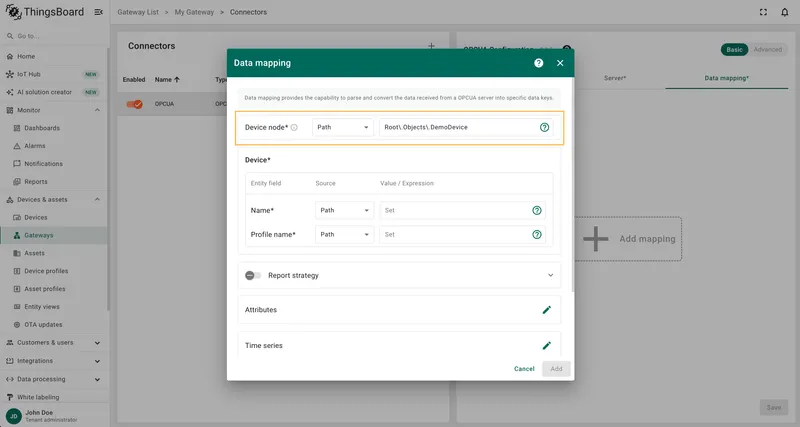Enable the Report strategy toggle
Viewport: 800px width, 427px height.
253,275
